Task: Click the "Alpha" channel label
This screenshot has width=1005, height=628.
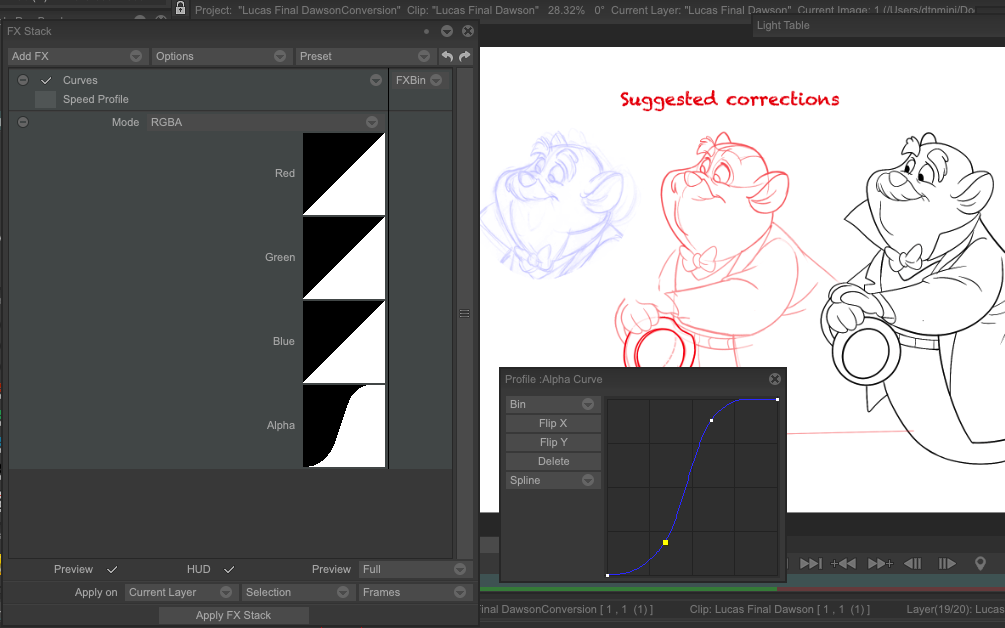Action: point(281,425)
